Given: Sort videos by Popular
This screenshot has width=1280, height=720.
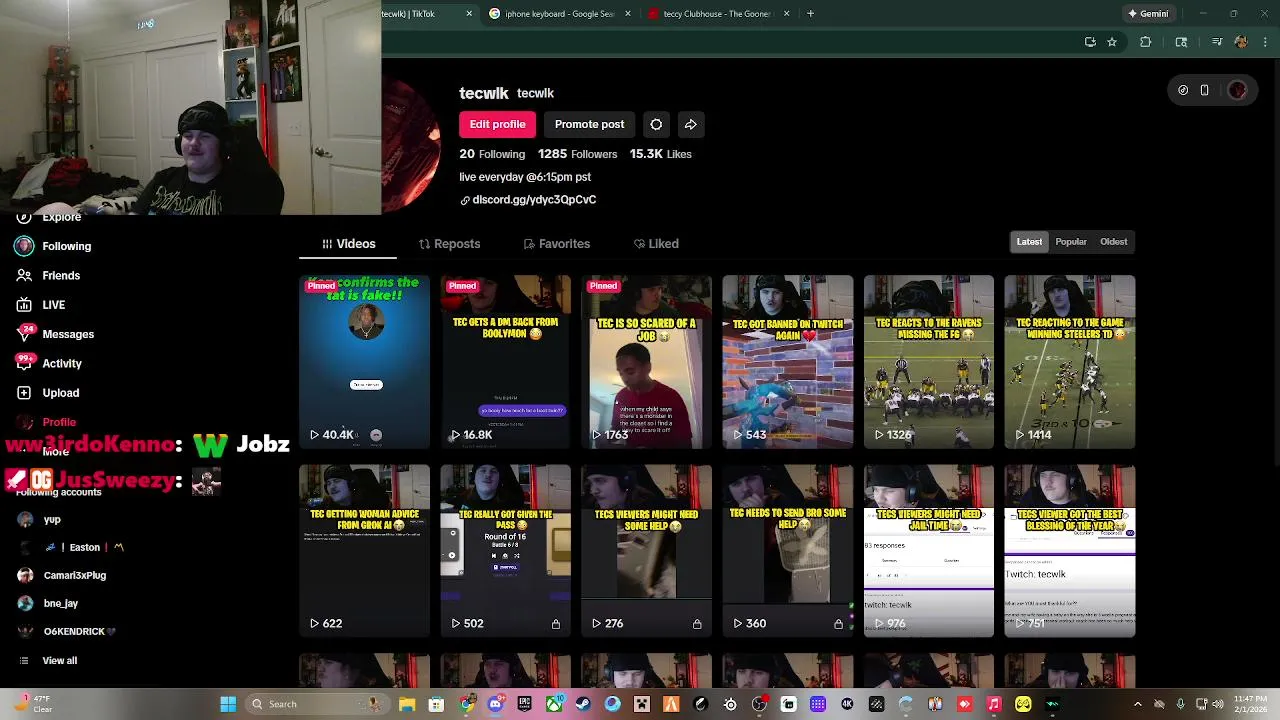Looking at the screenshot, I should coord(1071,242).
